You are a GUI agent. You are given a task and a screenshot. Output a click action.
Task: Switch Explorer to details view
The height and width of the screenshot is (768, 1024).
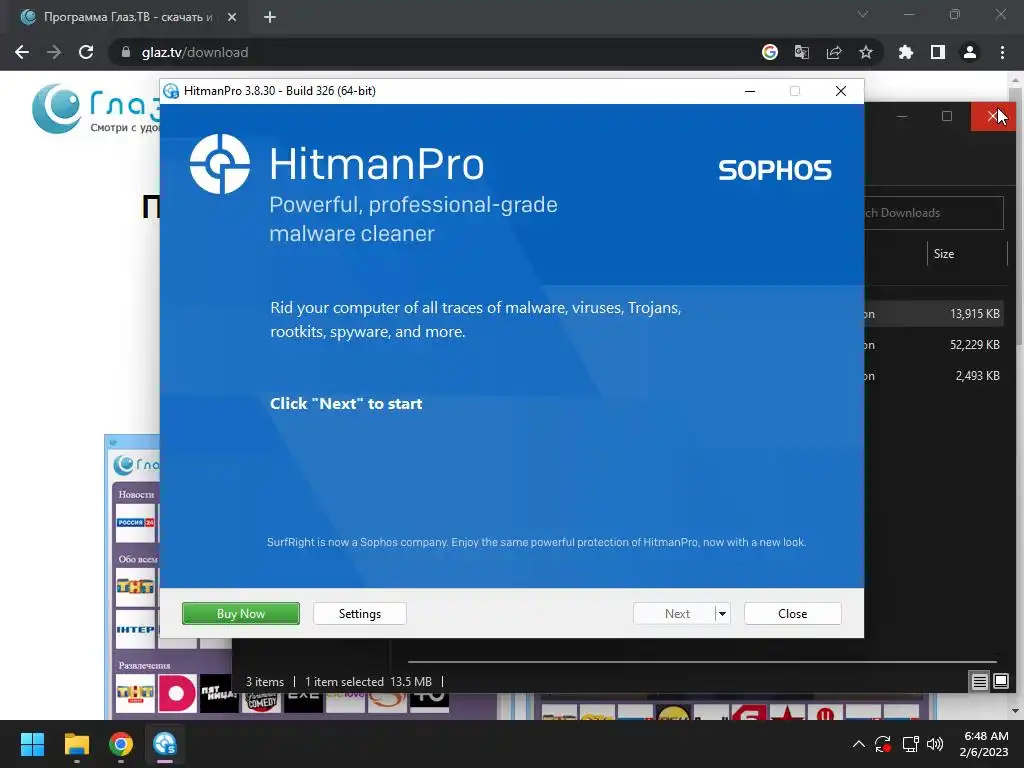(980, 682)
